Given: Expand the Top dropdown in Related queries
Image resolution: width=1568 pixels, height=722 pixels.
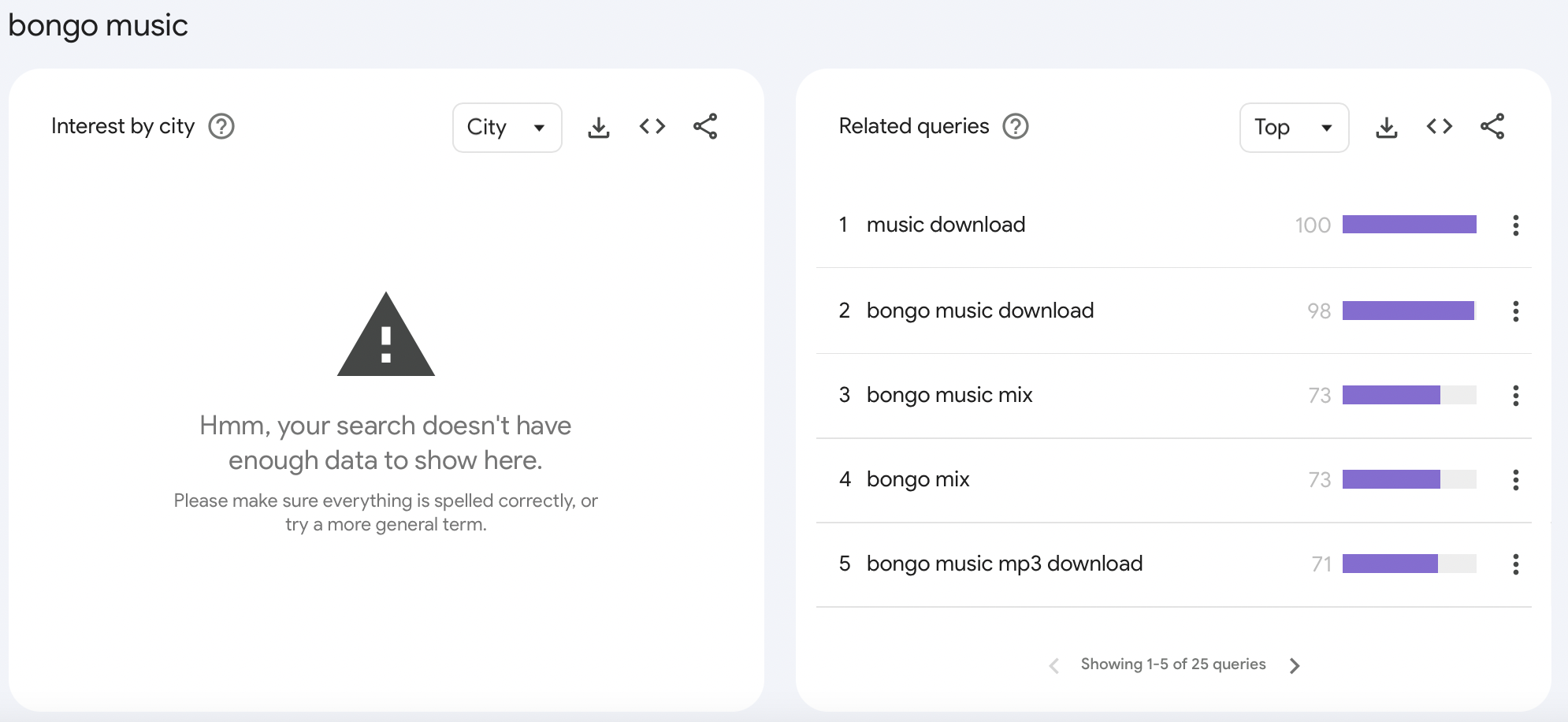Looking at the screenshot, I should 1294,128.
